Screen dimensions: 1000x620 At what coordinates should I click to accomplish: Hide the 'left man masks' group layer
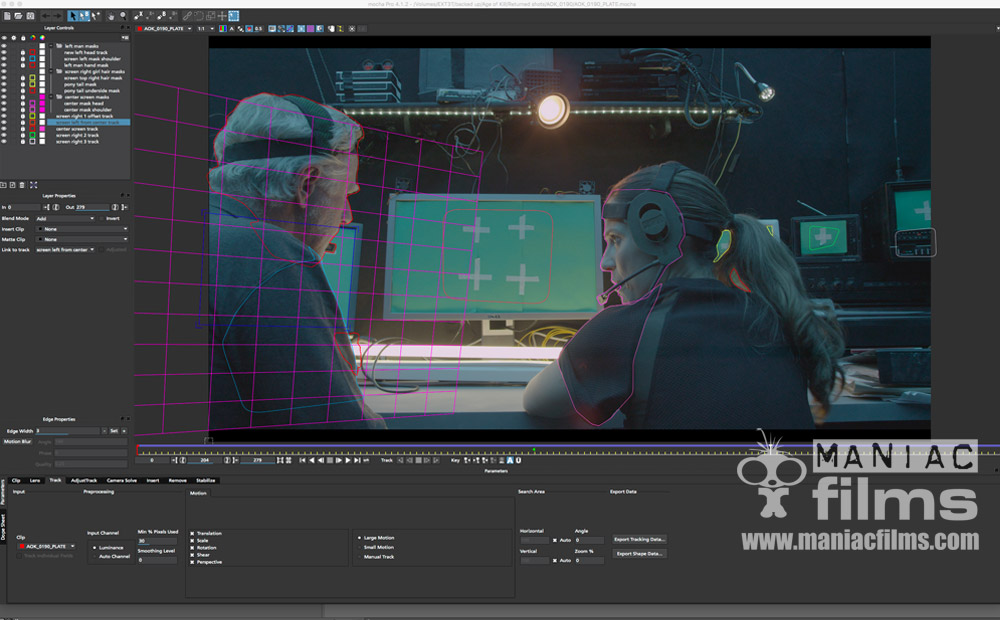click(4, 46)
